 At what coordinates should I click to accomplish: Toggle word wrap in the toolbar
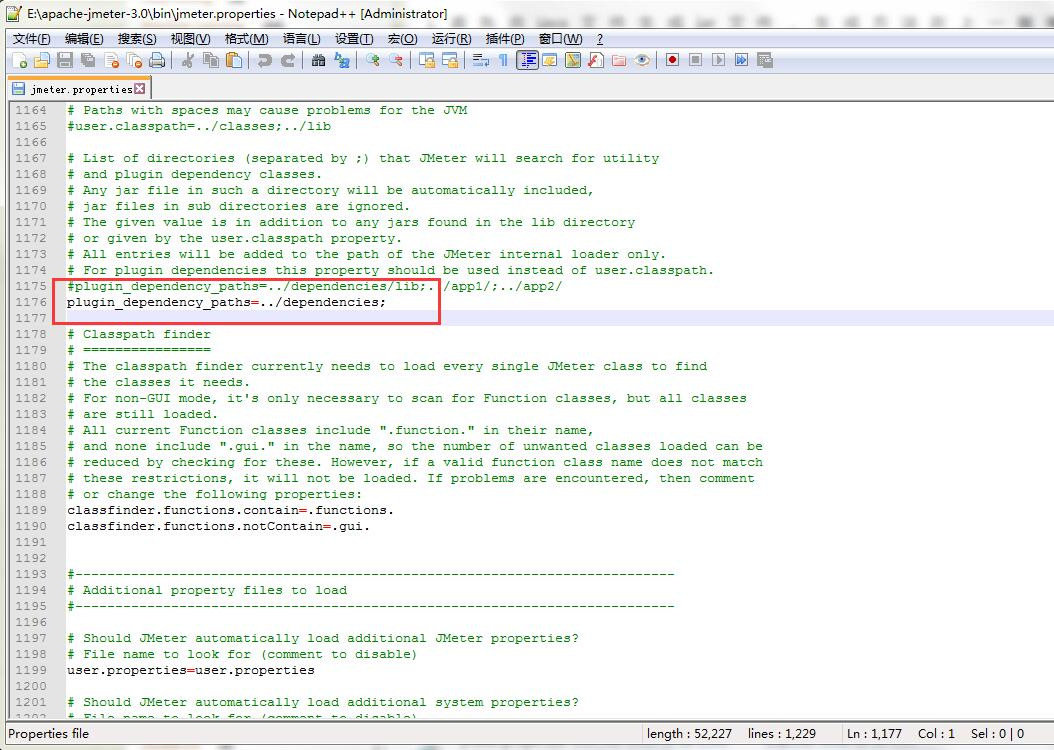(481, 60)
